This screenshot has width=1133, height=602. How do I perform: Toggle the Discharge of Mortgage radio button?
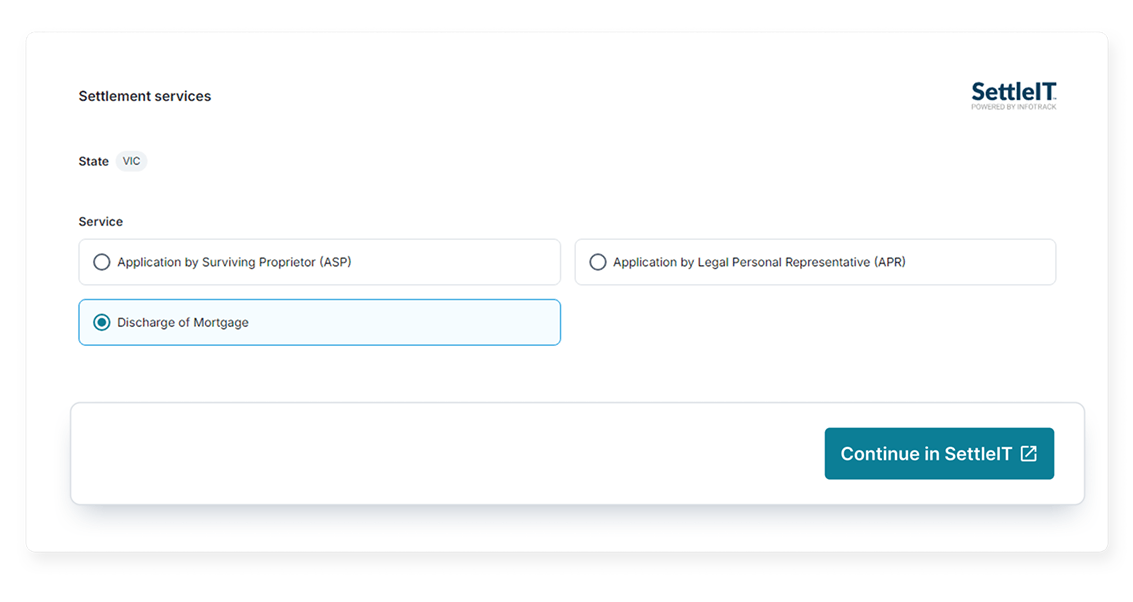click(101, 322)
